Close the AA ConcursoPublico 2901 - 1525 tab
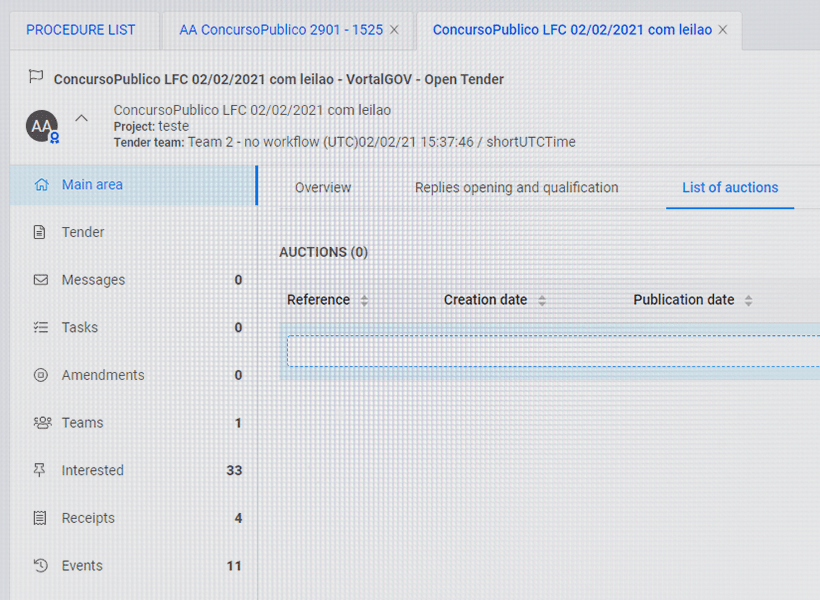This screenshot has height=600, width=820. [394, 30]
